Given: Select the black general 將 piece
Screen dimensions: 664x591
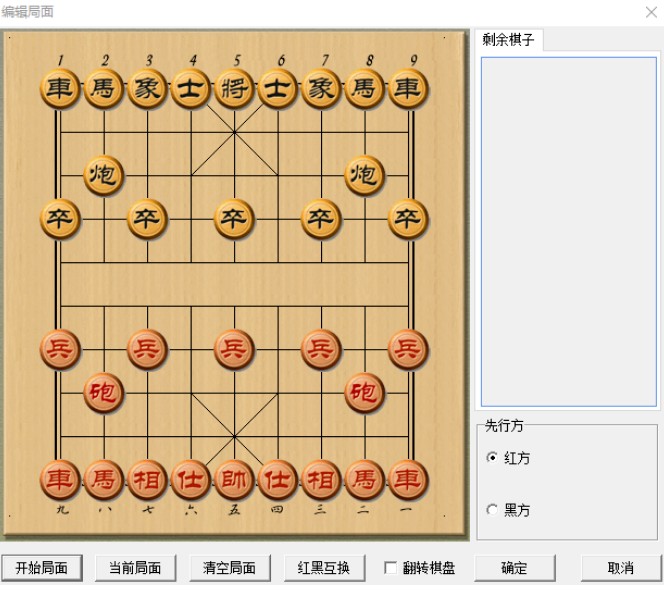Looking at the screenshot, I should (234, 89).
